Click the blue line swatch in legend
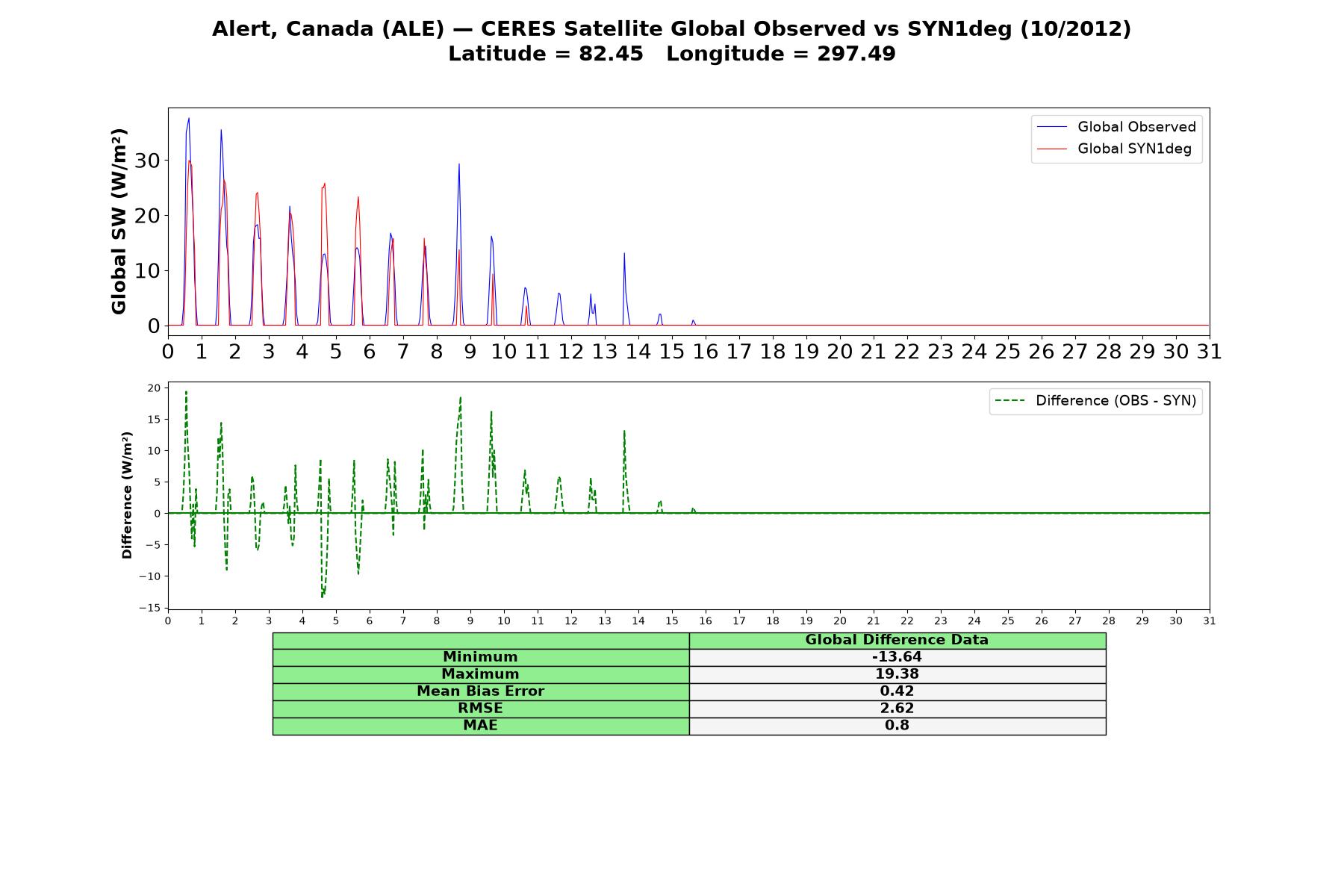Screen dimensions: 1344x896 1052,128
